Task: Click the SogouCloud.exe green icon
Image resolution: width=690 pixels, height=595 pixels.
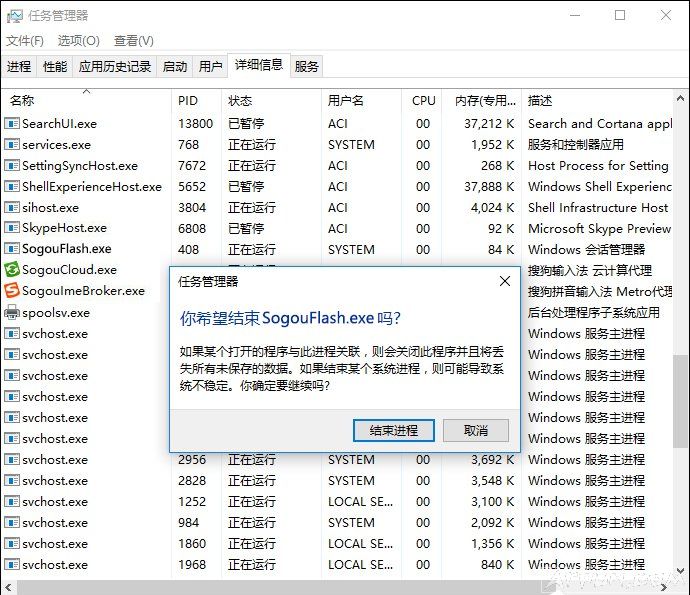Action: 12,270
